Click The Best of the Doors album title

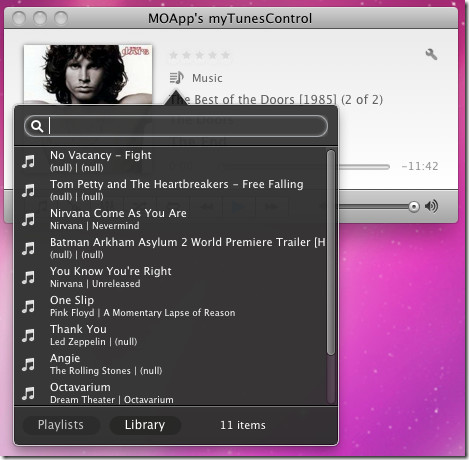[277, 99]
